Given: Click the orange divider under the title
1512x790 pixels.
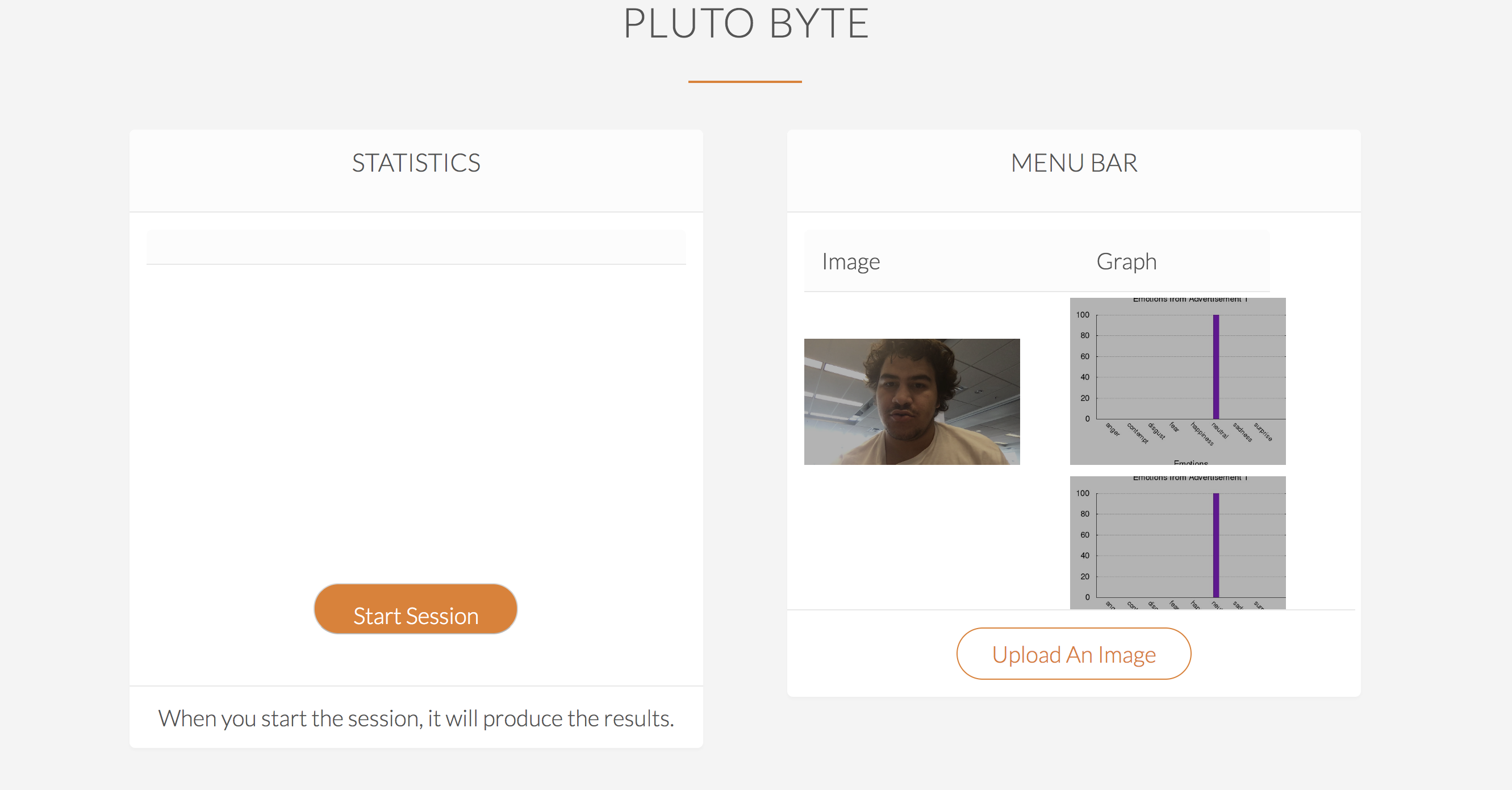Looking at the screenshot, I should point(745,82).
